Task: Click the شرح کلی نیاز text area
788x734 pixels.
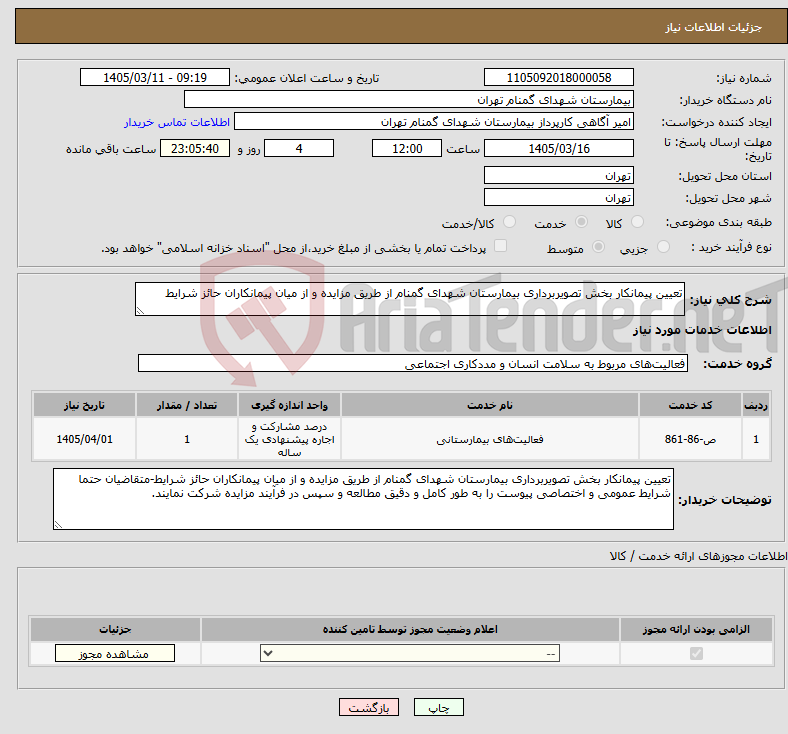Action: point(410,299)
